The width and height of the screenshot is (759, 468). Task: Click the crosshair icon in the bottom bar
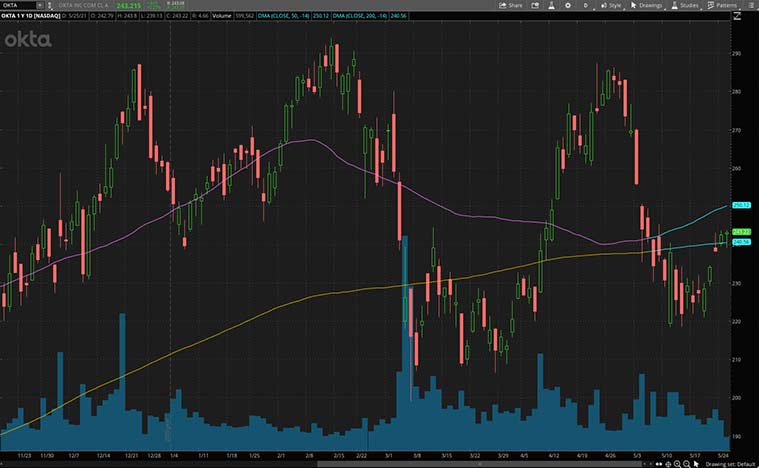[x=668, y=464]
